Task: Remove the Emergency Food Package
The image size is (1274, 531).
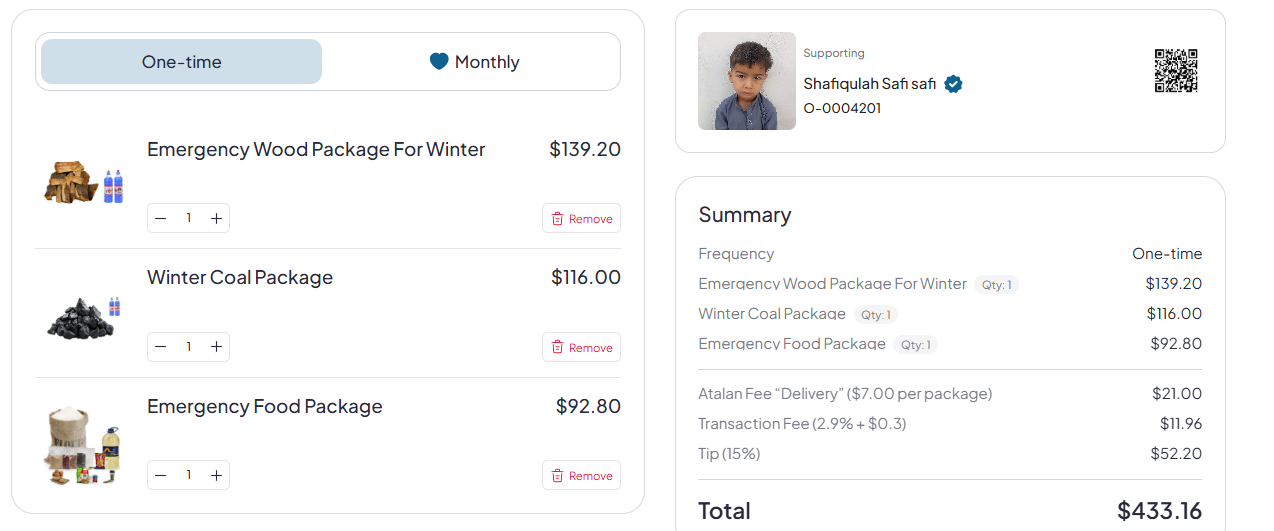Action: coord(581,475)
